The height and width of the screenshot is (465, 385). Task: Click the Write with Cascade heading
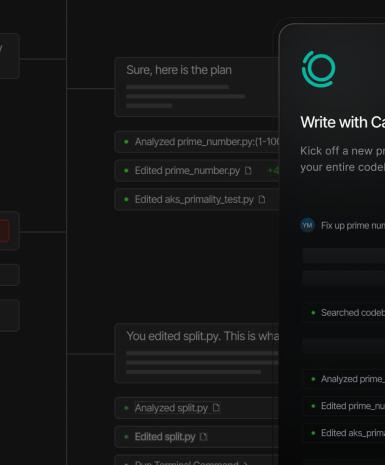[342, 122]
